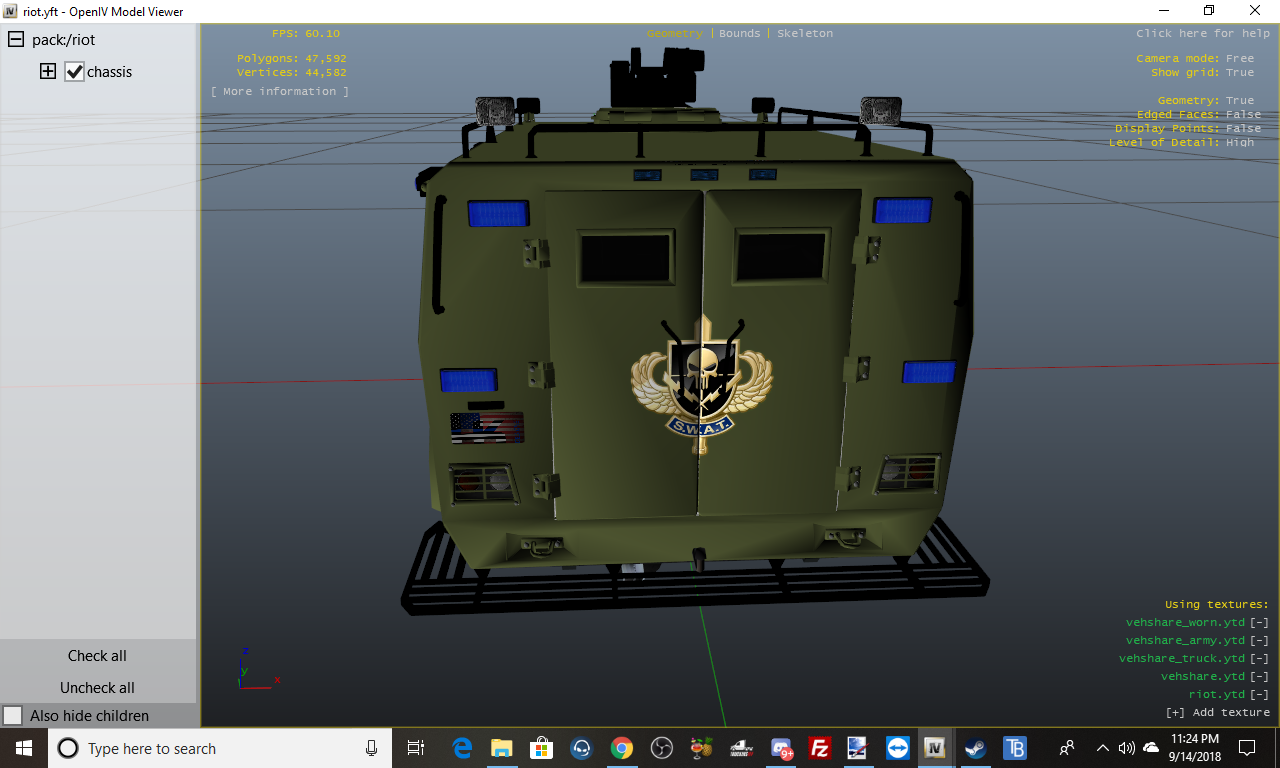Viewport: 1280px width, 768px height.
Task: Open FileZilla from the taskbar
Action: click(x=820, y=748)
